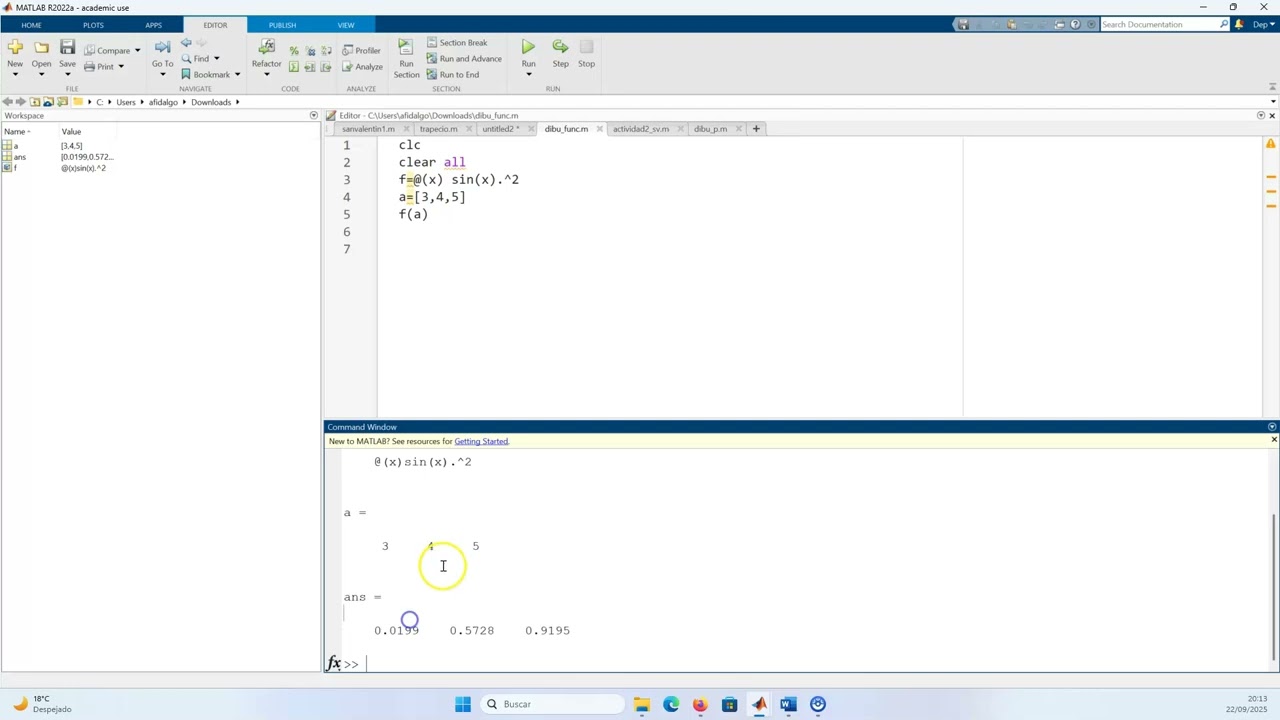The height and width of the screenshot is (720, 1280).
Task: Click the Print button in toolstrip
Action: click(x=99, y=66)
